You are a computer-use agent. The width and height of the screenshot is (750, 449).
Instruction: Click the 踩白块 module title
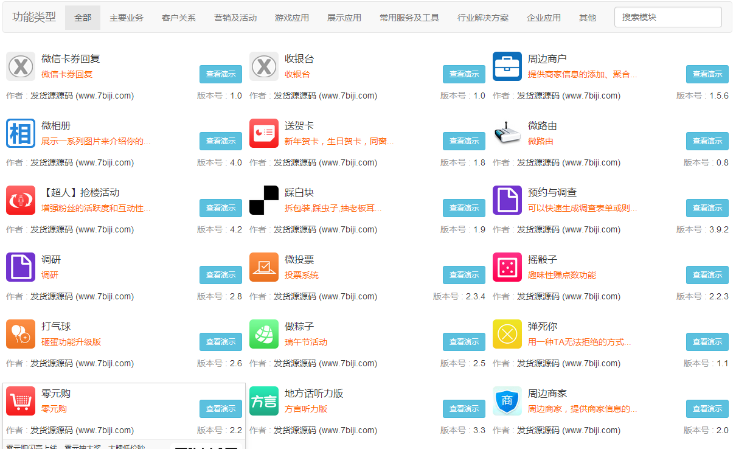pyautogui.click(x=299, y=193)
